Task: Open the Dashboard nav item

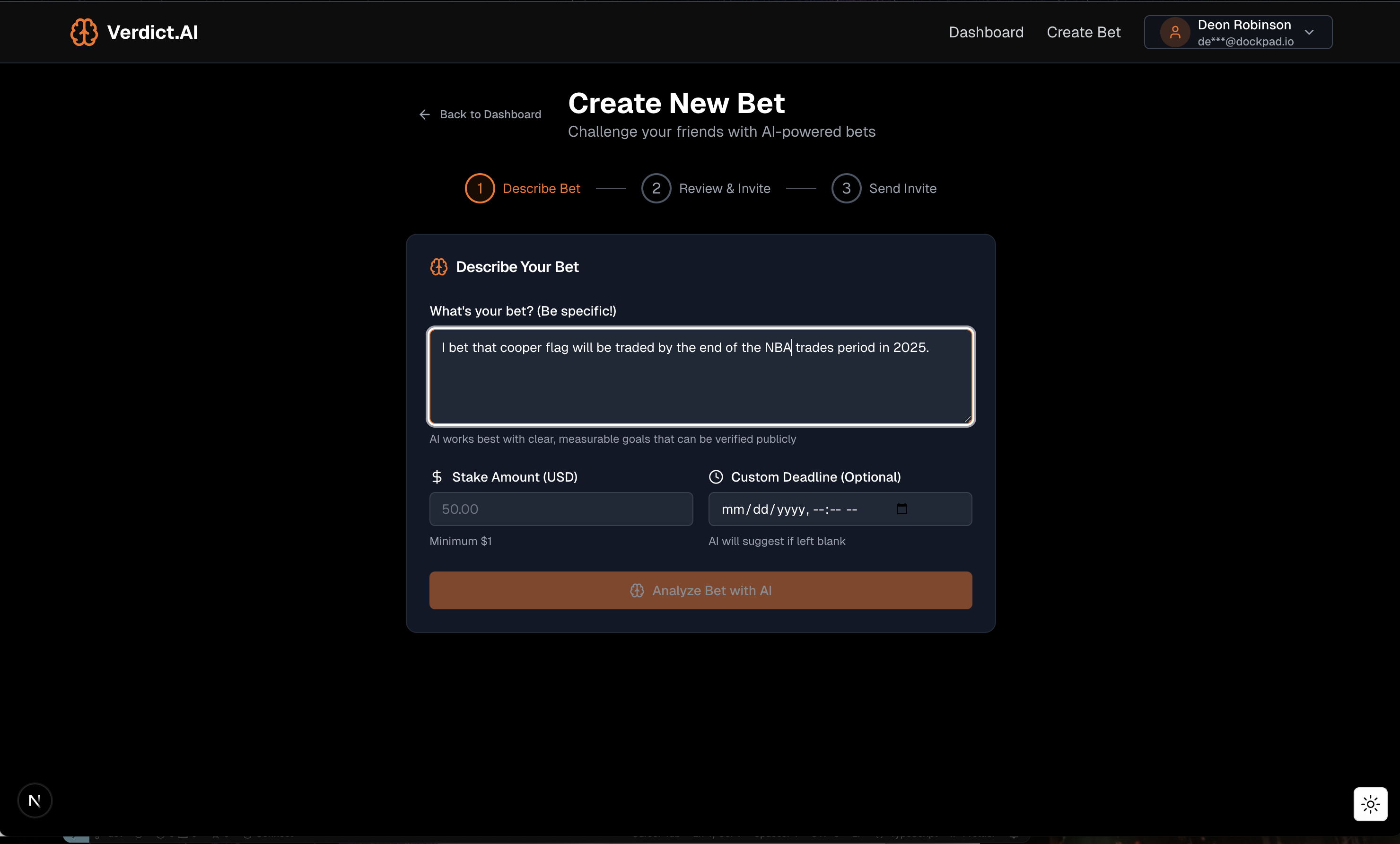Action: point(986,32)
